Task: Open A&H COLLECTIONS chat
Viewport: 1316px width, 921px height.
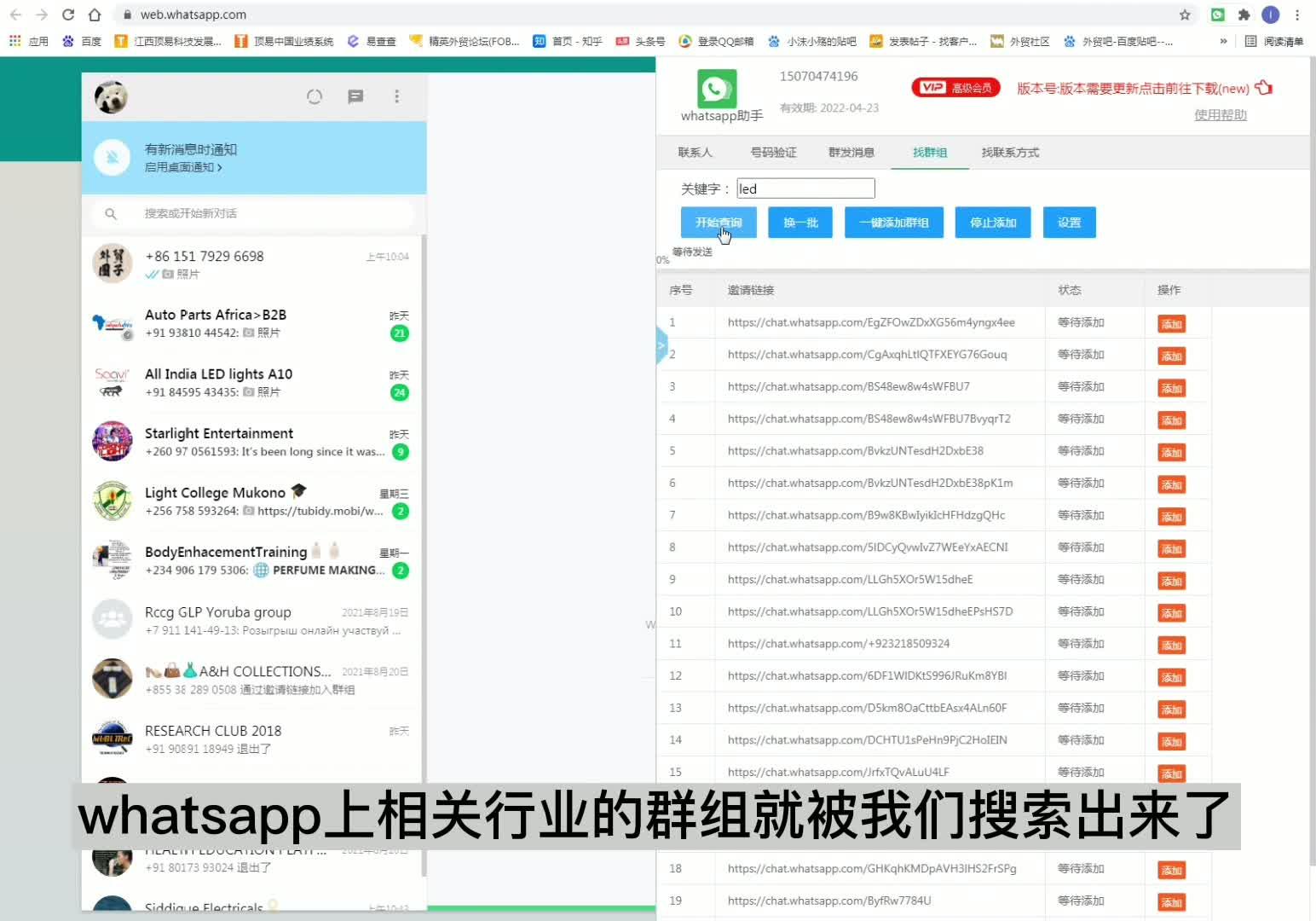Action: click(x=253, y=680)
